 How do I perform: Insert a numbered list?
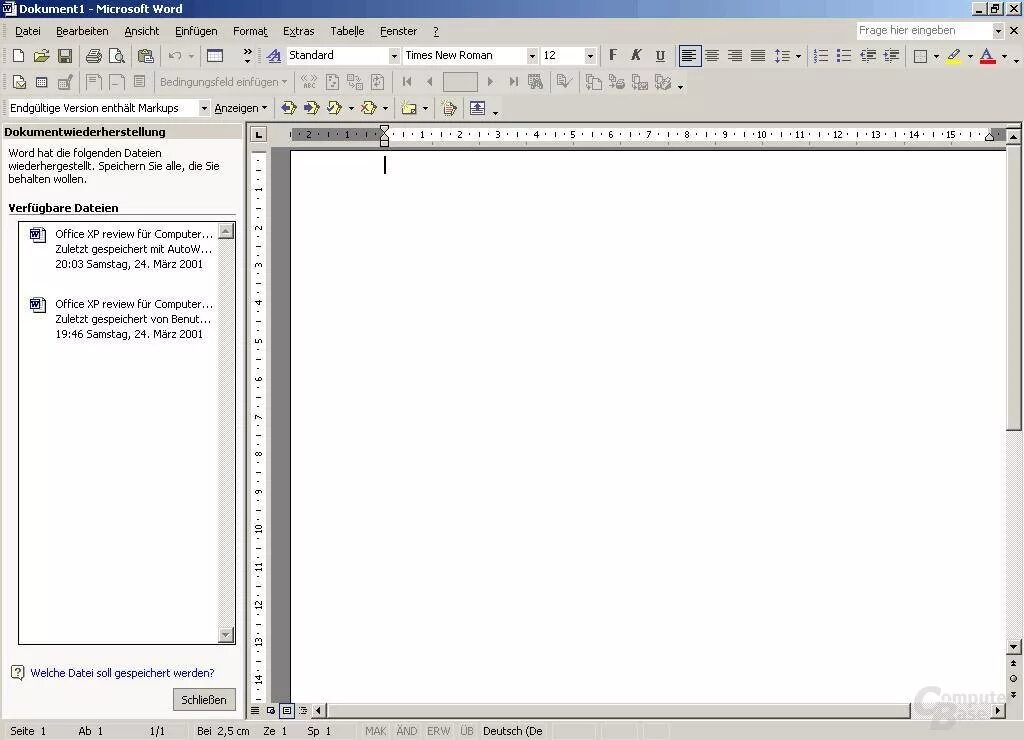point(821,56)
